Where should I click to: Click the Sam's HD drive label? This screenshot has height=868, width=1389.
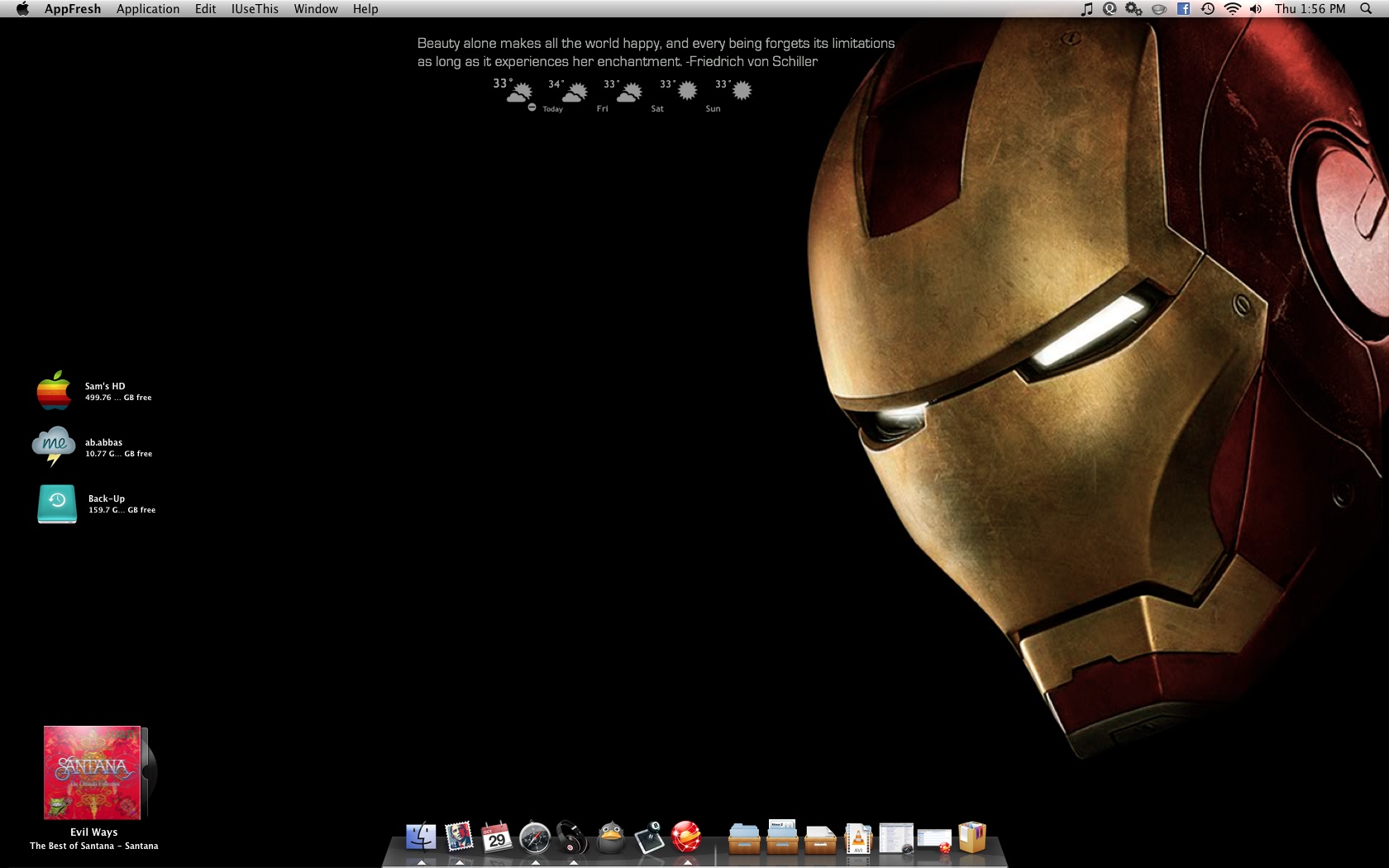coord(105,386)
